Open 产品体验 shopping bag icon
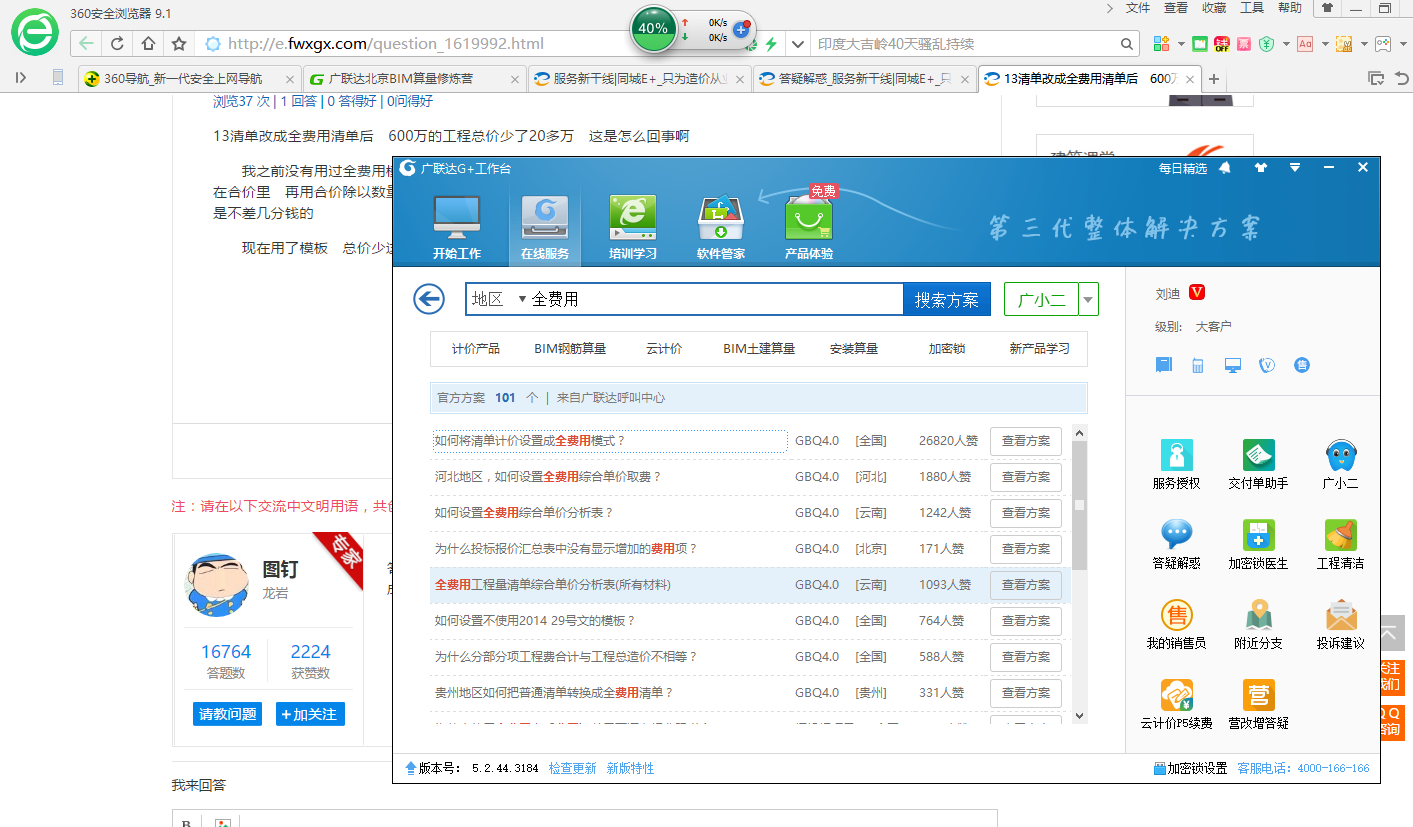1413x827 pixels. (808, 227)
